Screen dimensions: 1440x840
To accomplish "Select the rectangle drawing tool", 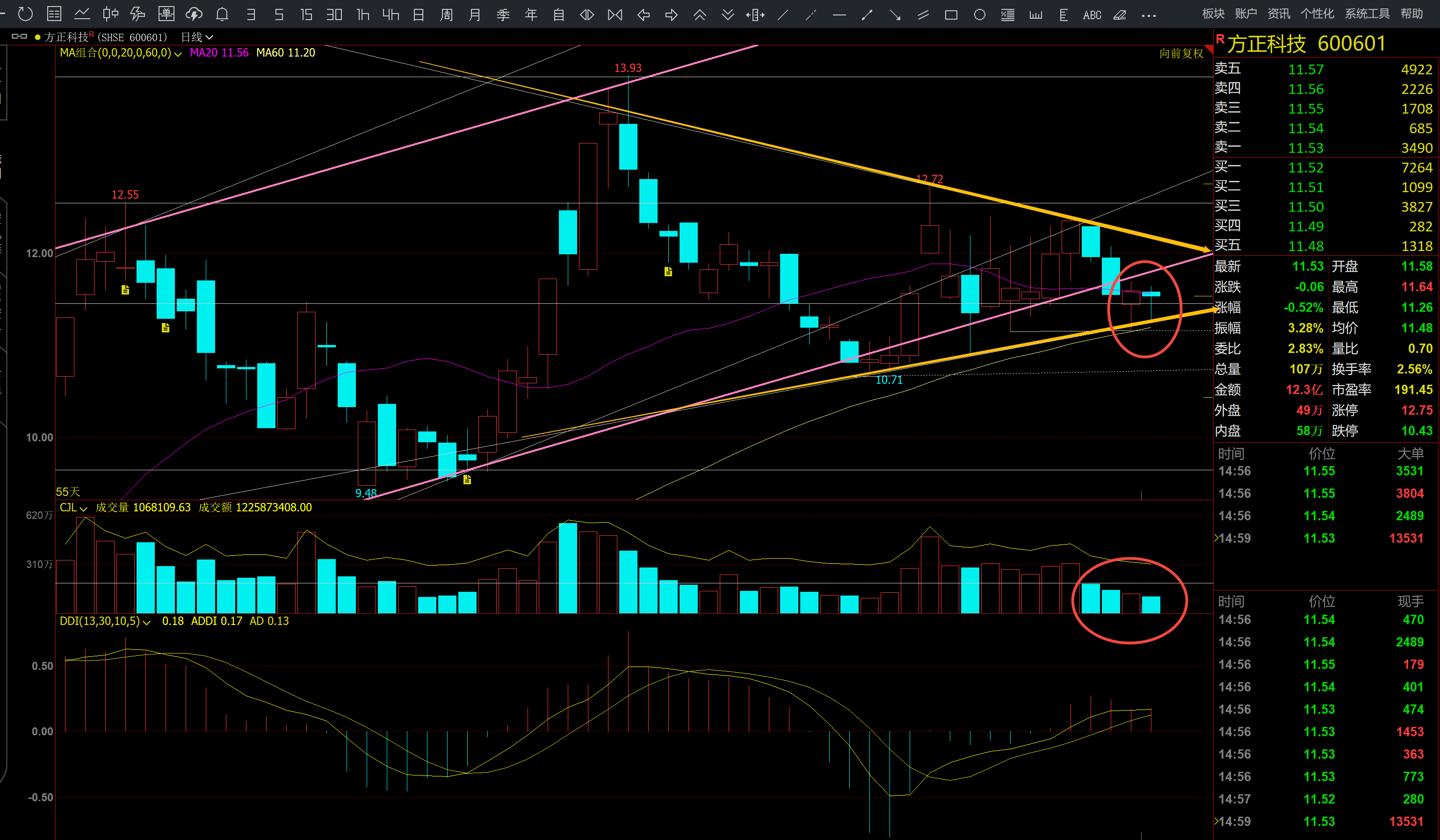I will (x=951, y=15).
